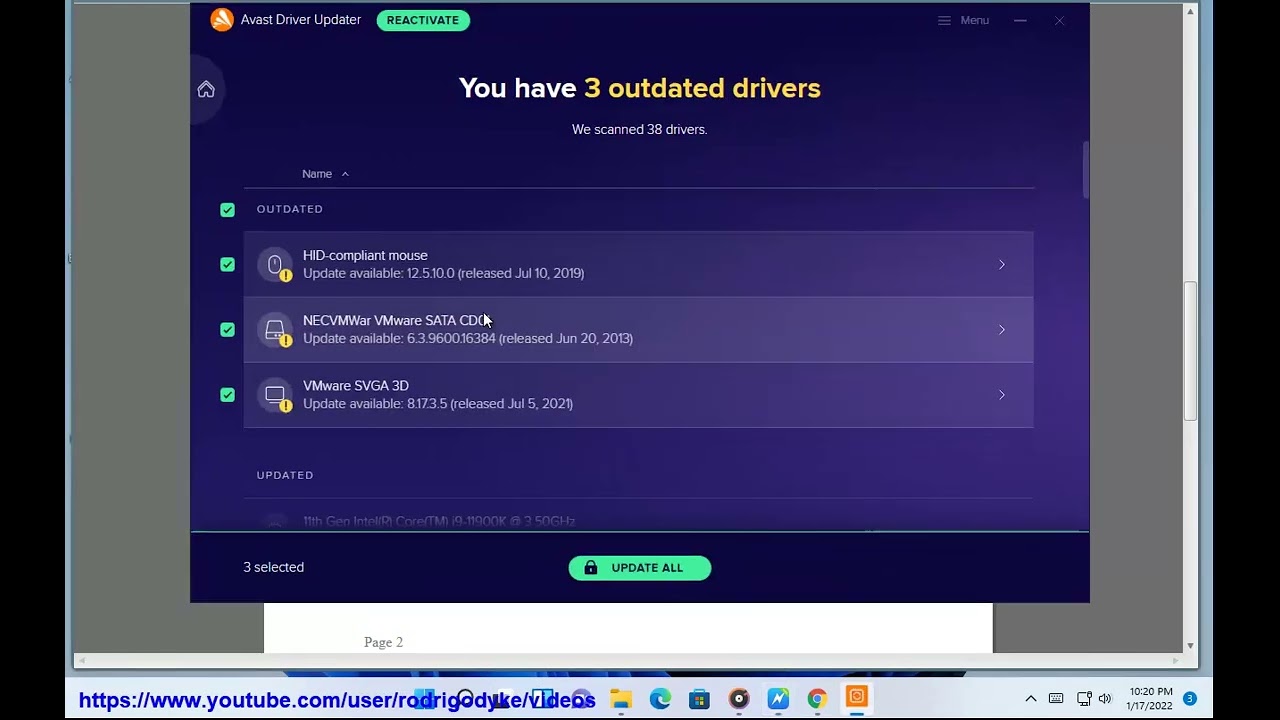
Task: Open Google Chrome from the taskbar
Action: pyautogui.click(x=817, y=699)
